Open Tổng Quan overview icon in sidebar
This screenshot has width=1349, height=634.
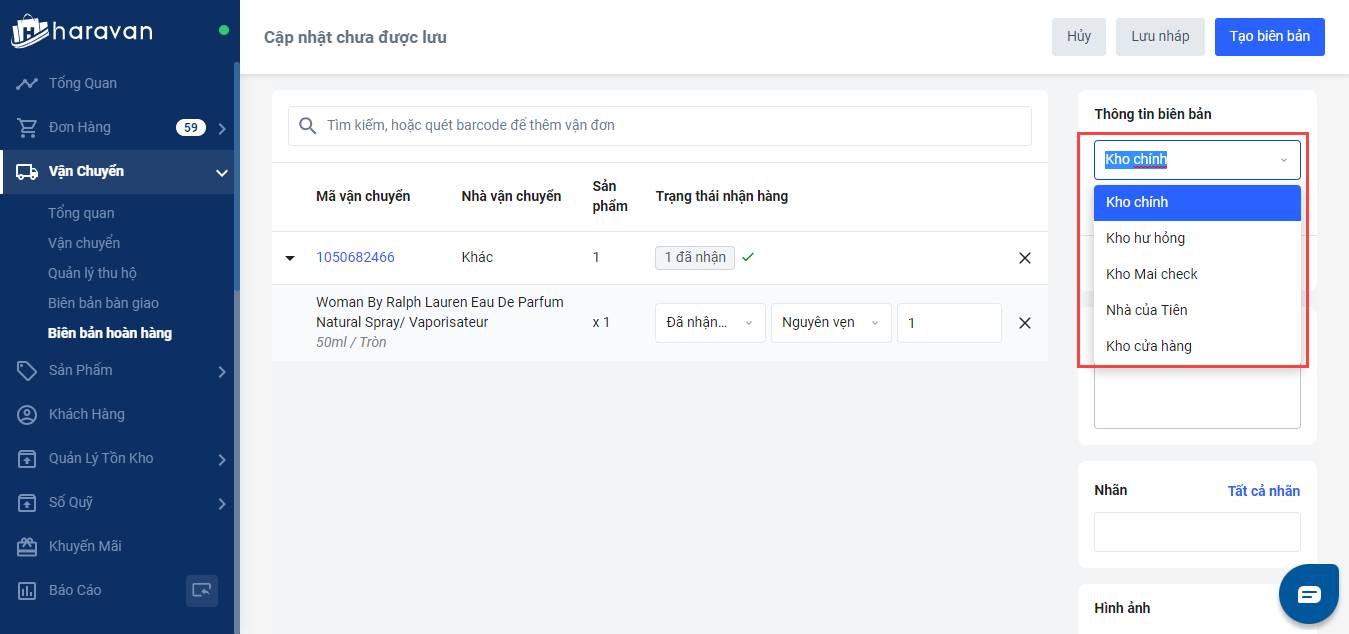(x=27, y=83)
